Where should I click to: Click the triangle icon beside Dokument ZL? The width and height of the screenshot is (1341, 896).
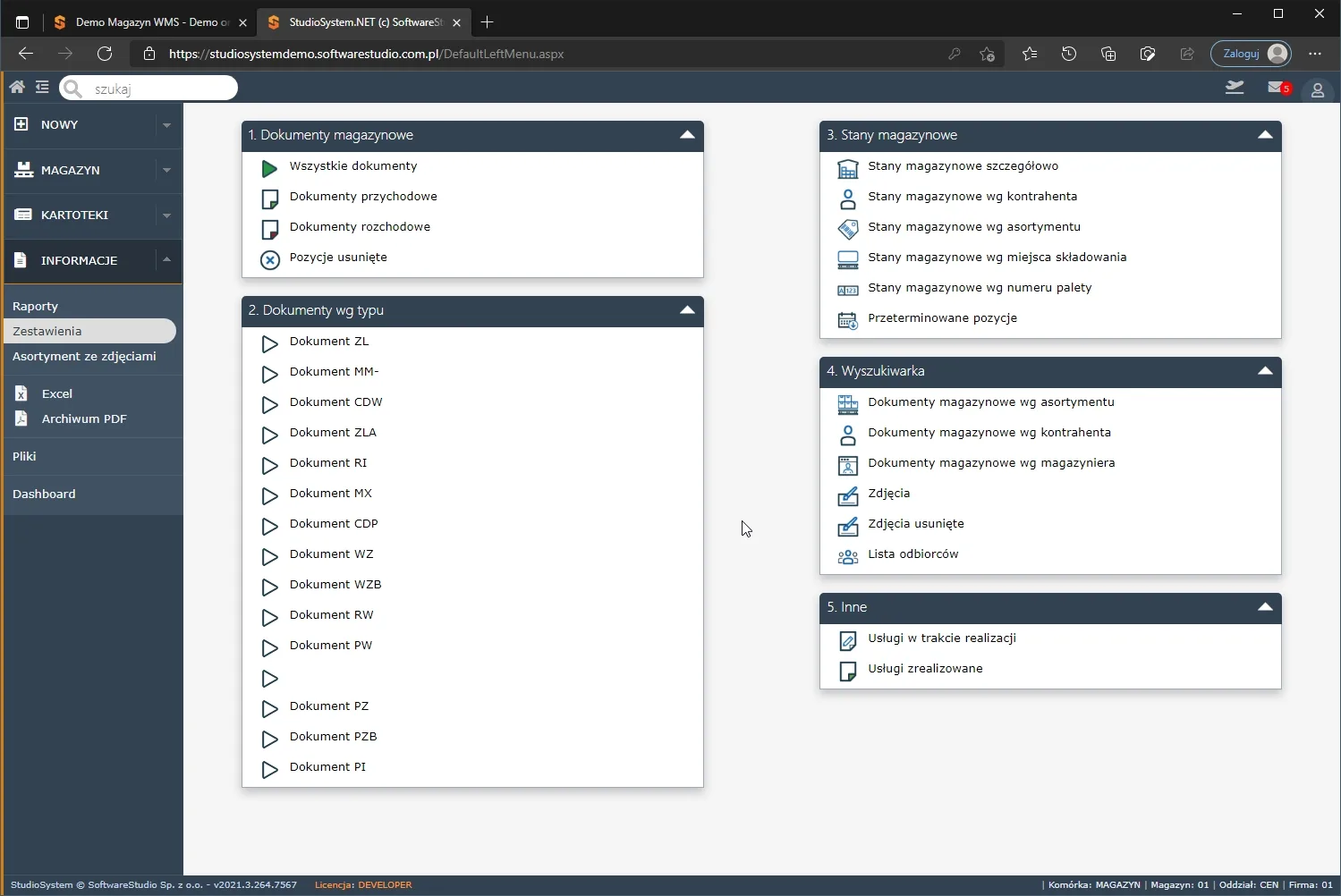[x=269, y=344]
